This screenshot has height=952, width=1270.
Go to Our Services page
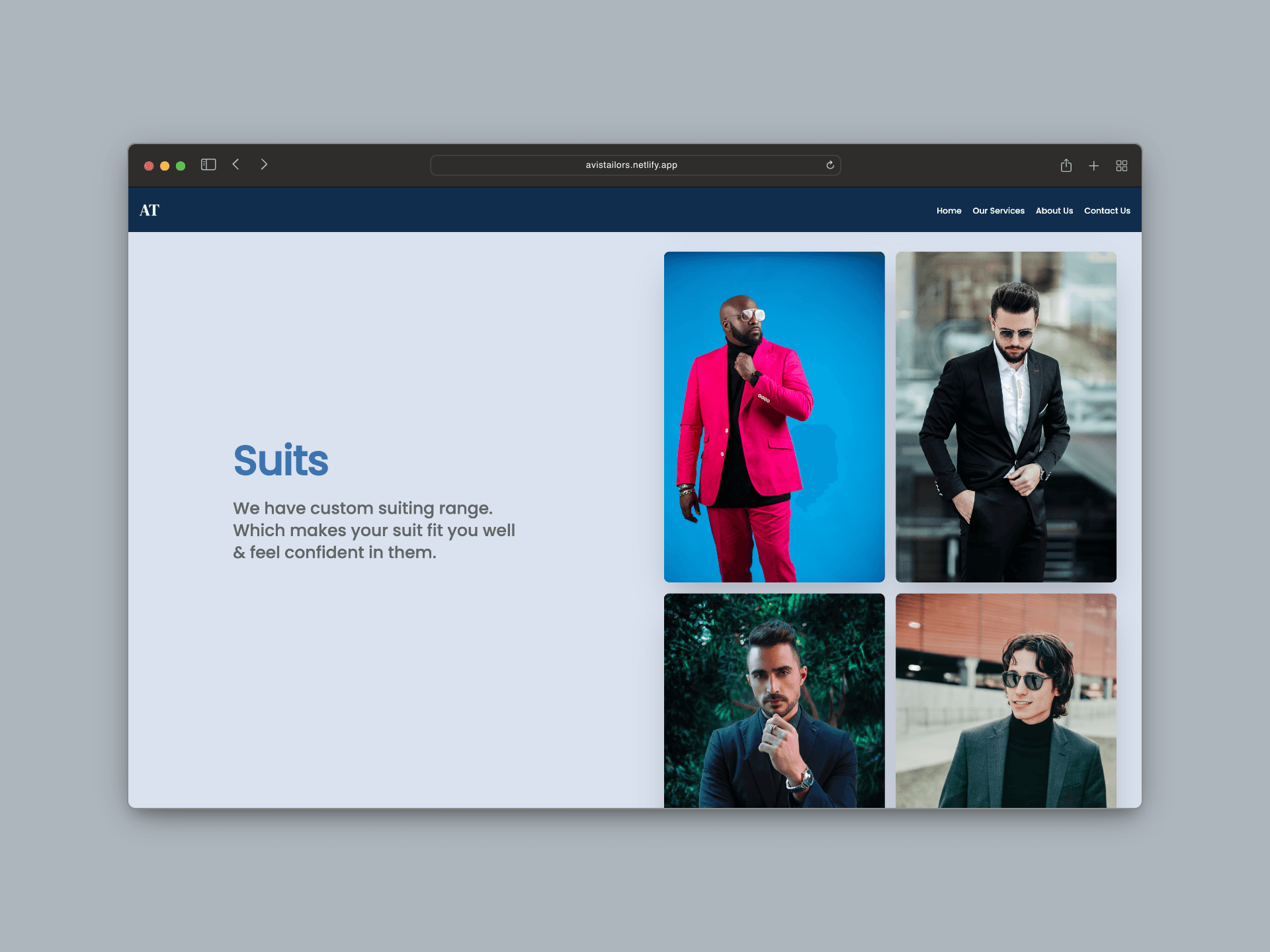(998, 211)
